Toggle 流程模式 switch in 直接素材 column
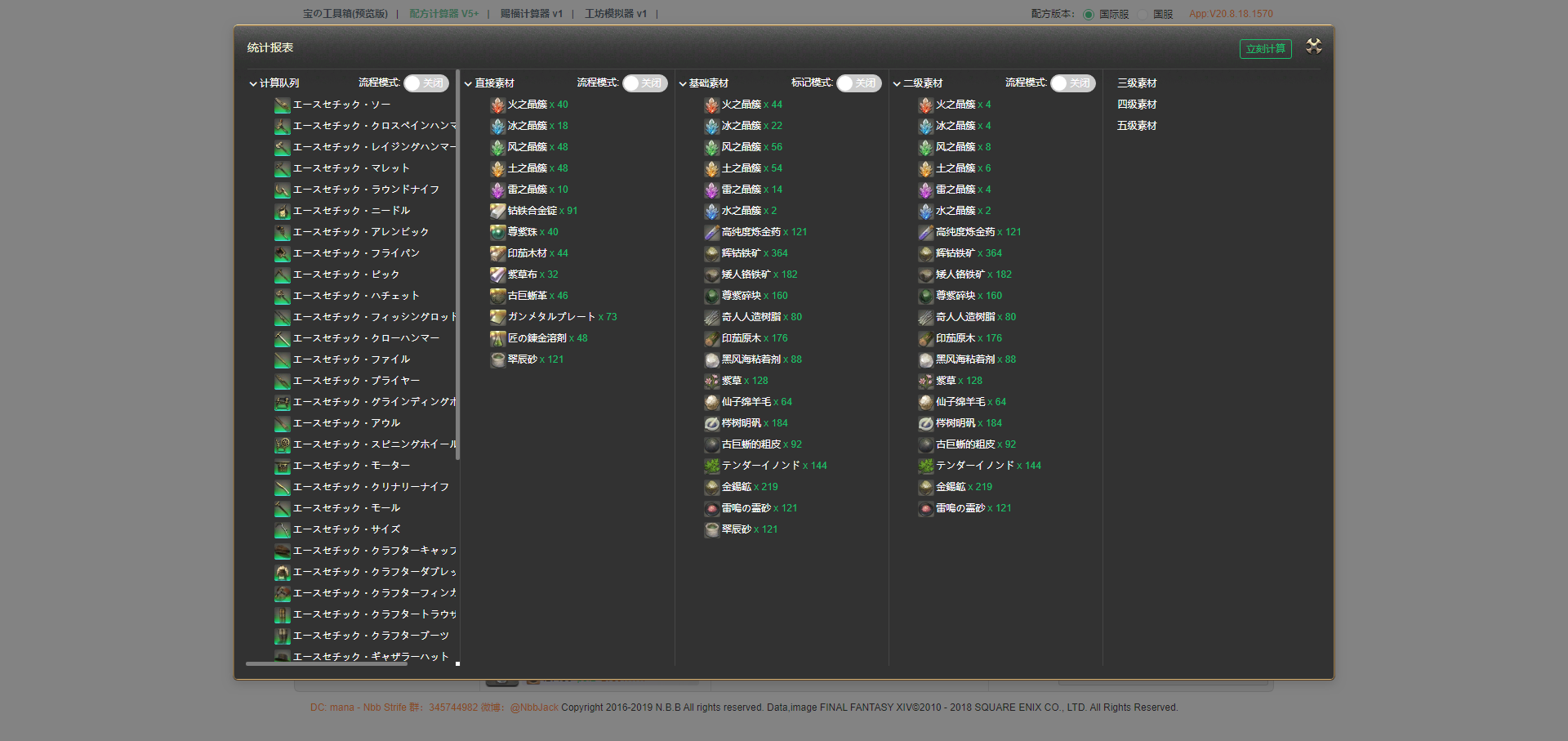The width and height of the screenshot is (1568, 741). [644, 83]
